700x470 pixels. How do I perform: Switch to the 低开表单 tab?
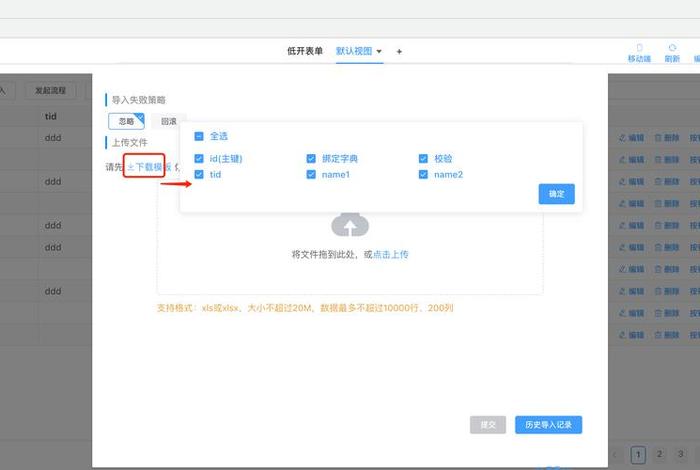[305, 51]
